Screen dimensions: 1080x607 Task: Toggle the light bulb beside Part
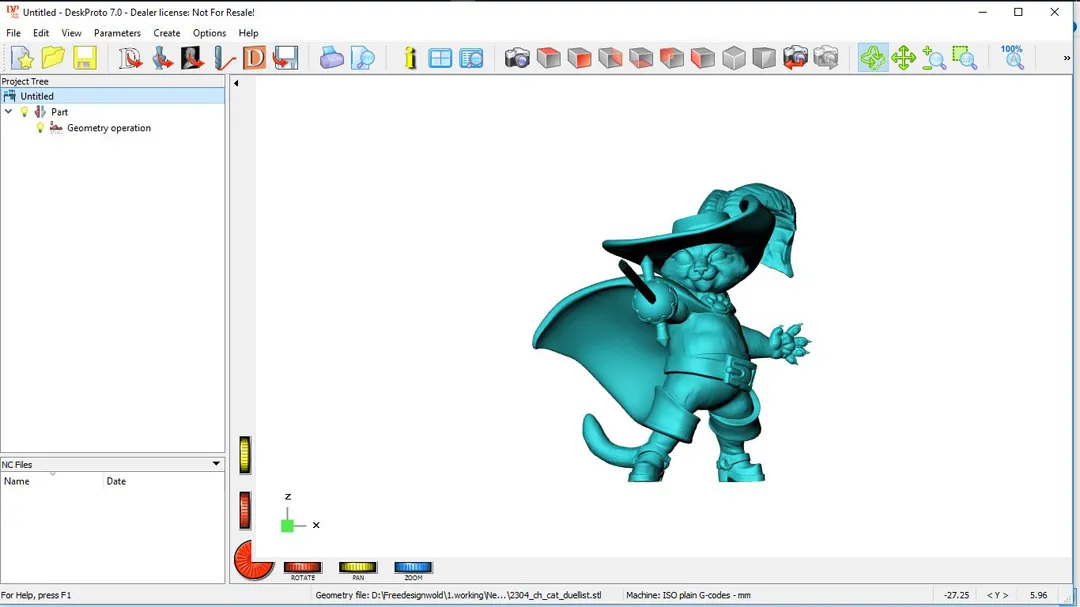[25, 112]
